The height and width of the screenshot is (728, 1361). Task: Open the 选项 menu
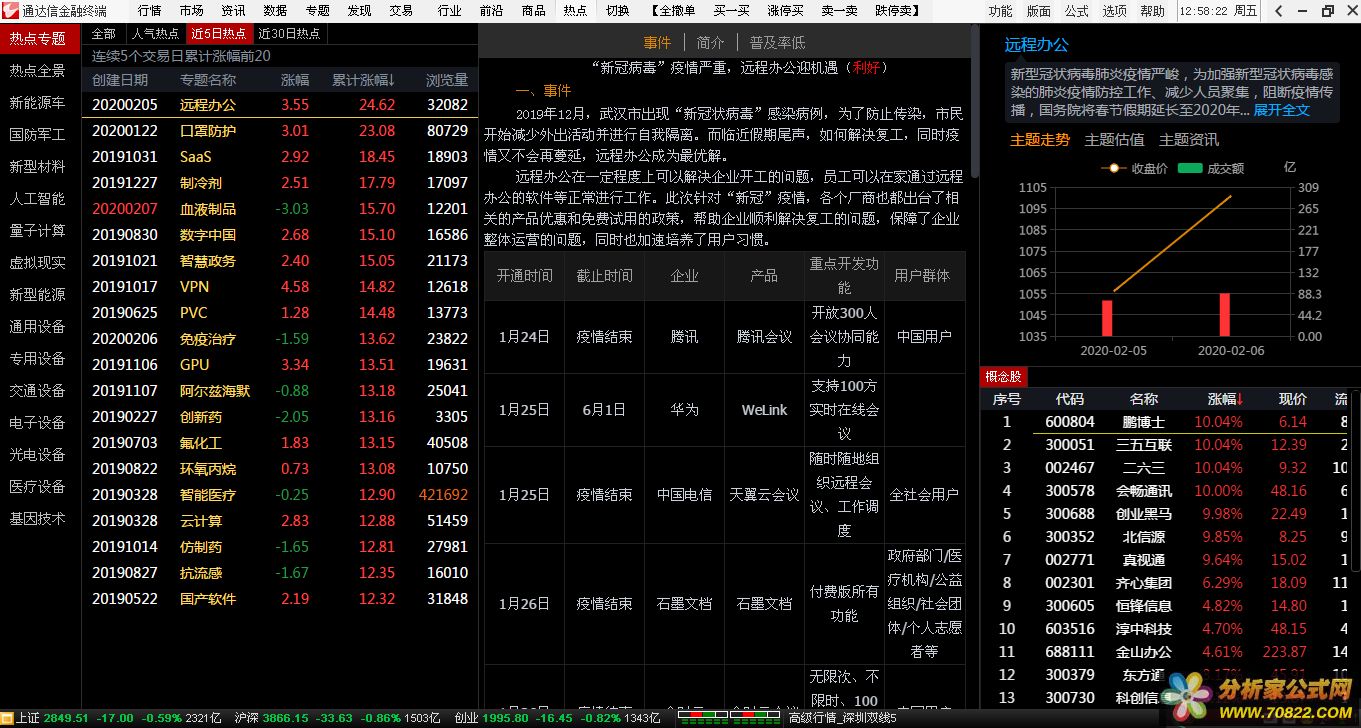click(x=1115, y=11)
